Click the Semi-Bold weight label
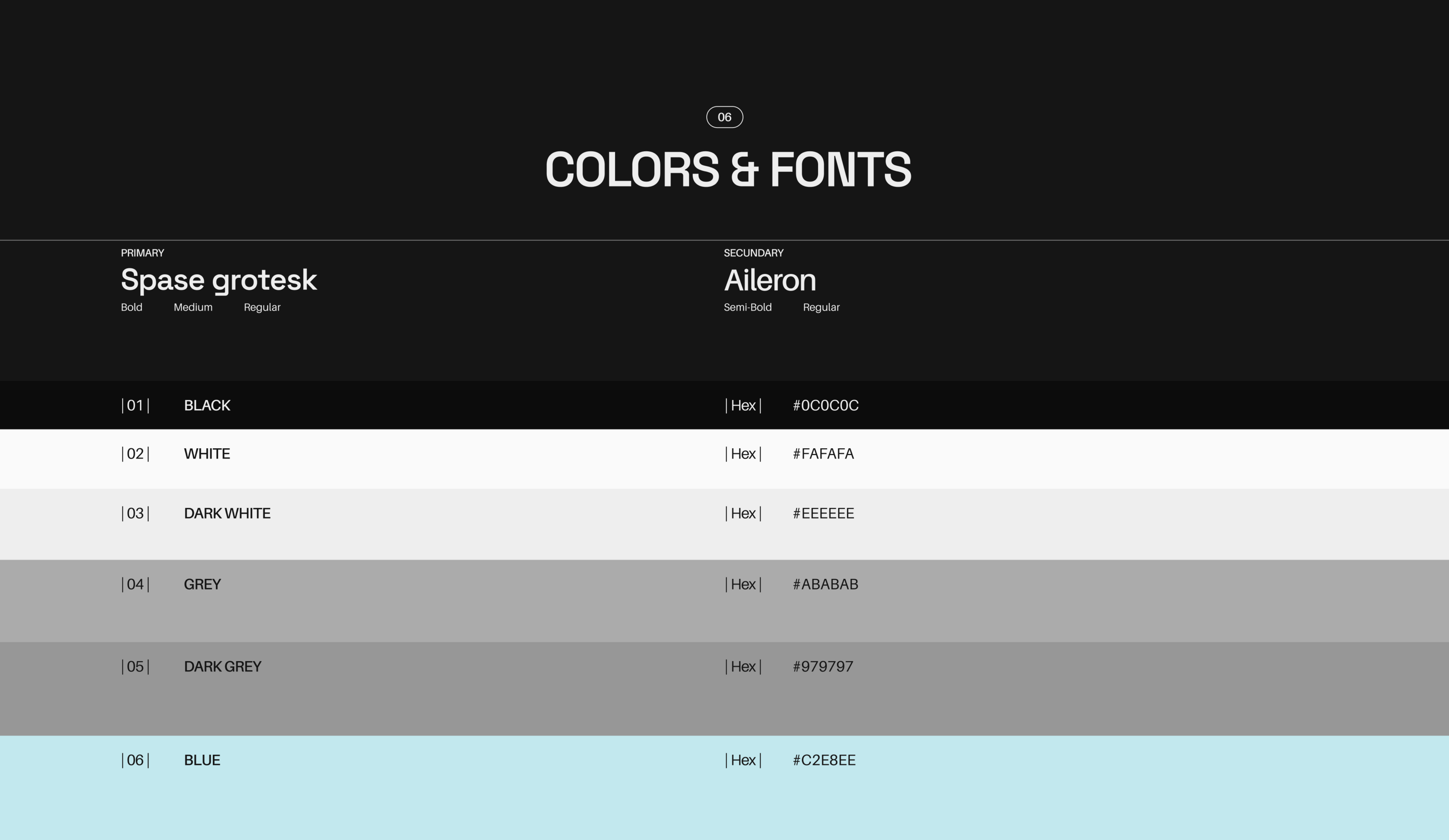Image resolution: width=1449 pixels, height=840 pixels. pos(748,307)
